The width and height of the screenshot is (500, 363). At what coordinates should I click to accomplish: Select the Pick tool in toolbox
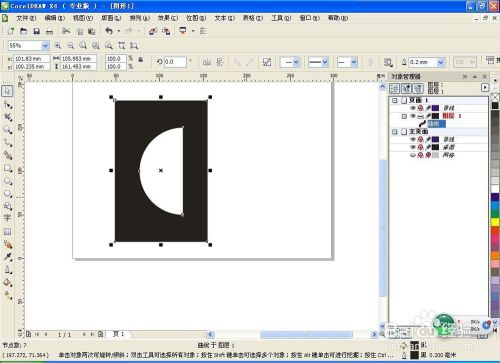pos(8,91)
